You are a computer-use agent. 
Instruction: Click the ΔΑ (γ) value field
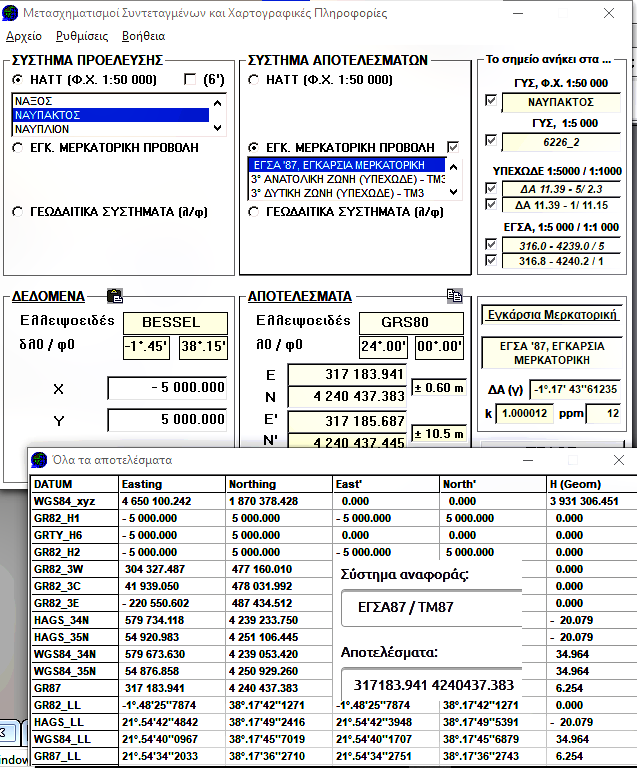point(575,389)
